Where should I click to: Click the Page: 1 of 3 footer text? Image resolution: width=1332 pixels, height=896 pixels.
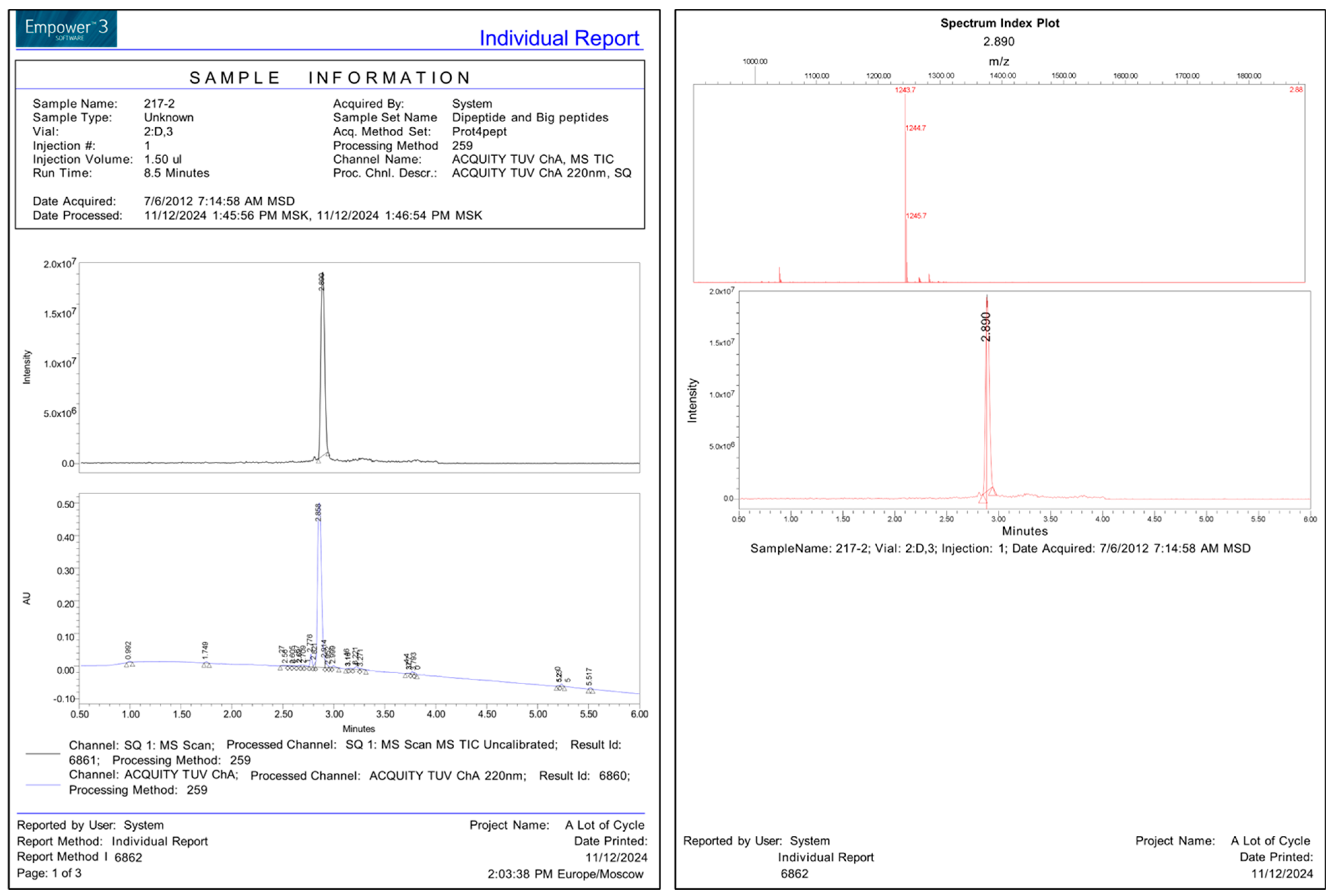point(49,873)
